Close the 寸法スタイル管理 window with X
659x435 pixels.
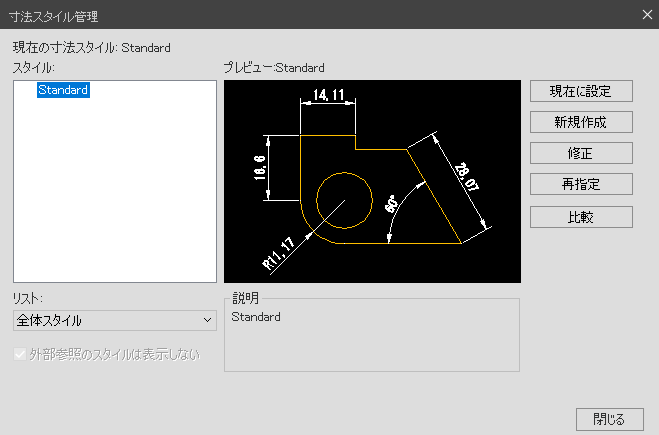tap(647, 15)
